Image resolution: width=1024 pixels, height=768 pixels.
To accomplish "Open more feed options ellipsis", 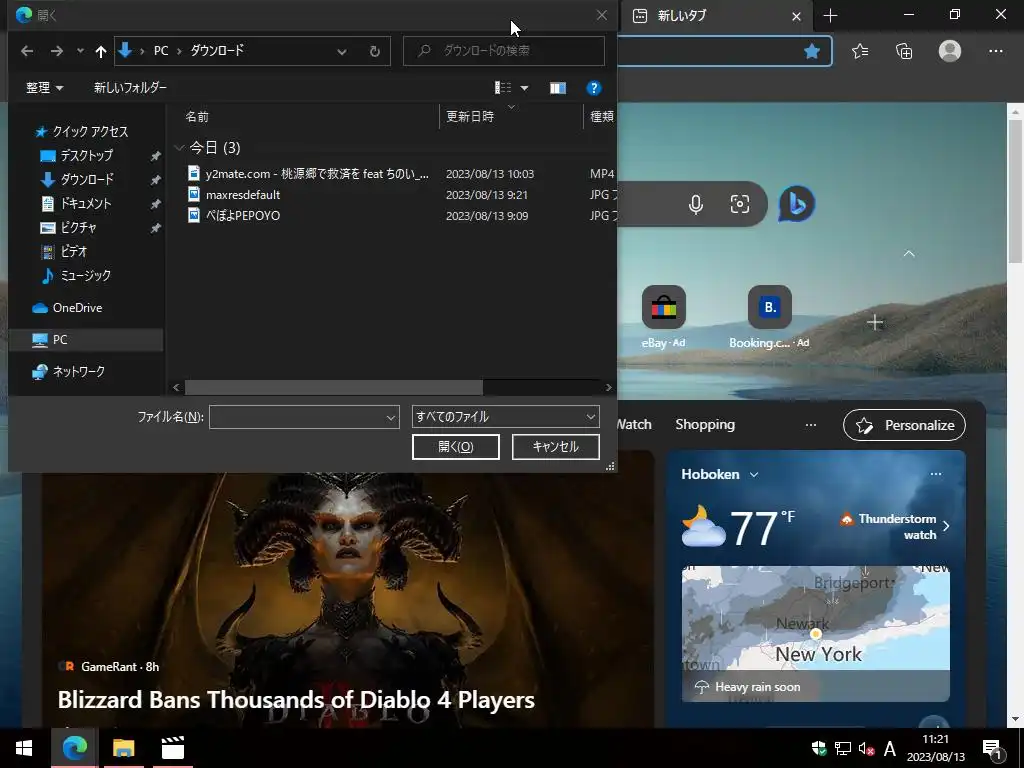I will [810, 425].
